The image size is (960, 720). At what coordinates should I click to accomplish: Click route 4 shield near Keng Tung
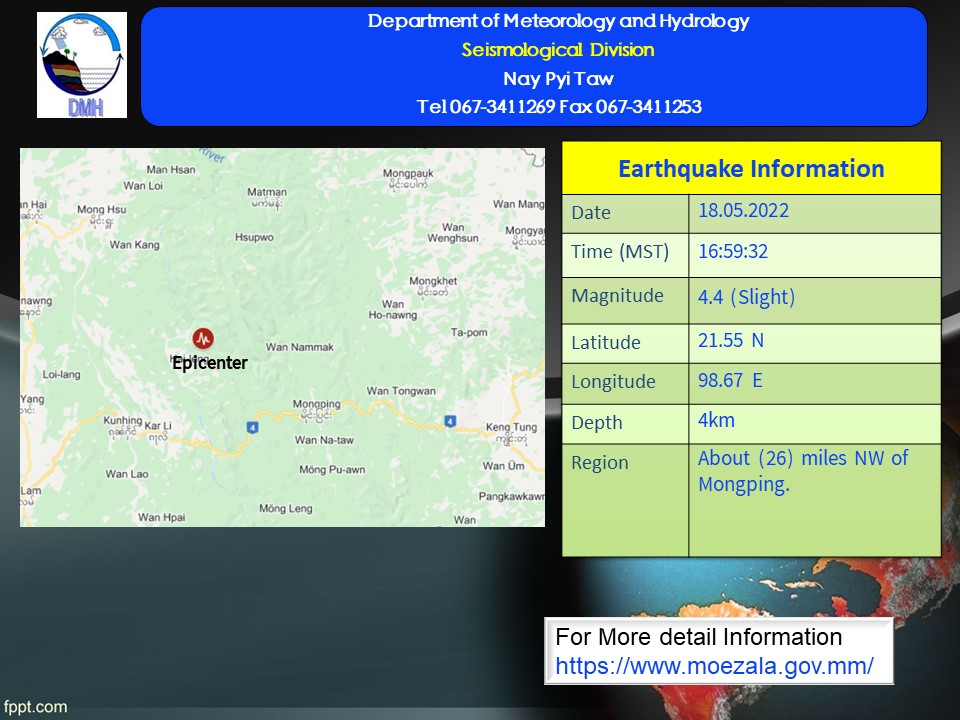(450, 421)
